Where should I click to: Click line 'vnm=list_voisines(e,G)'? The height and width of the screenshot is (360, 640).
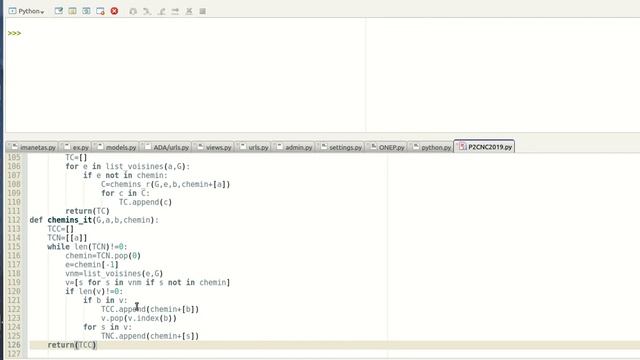[x=114, y=273]
